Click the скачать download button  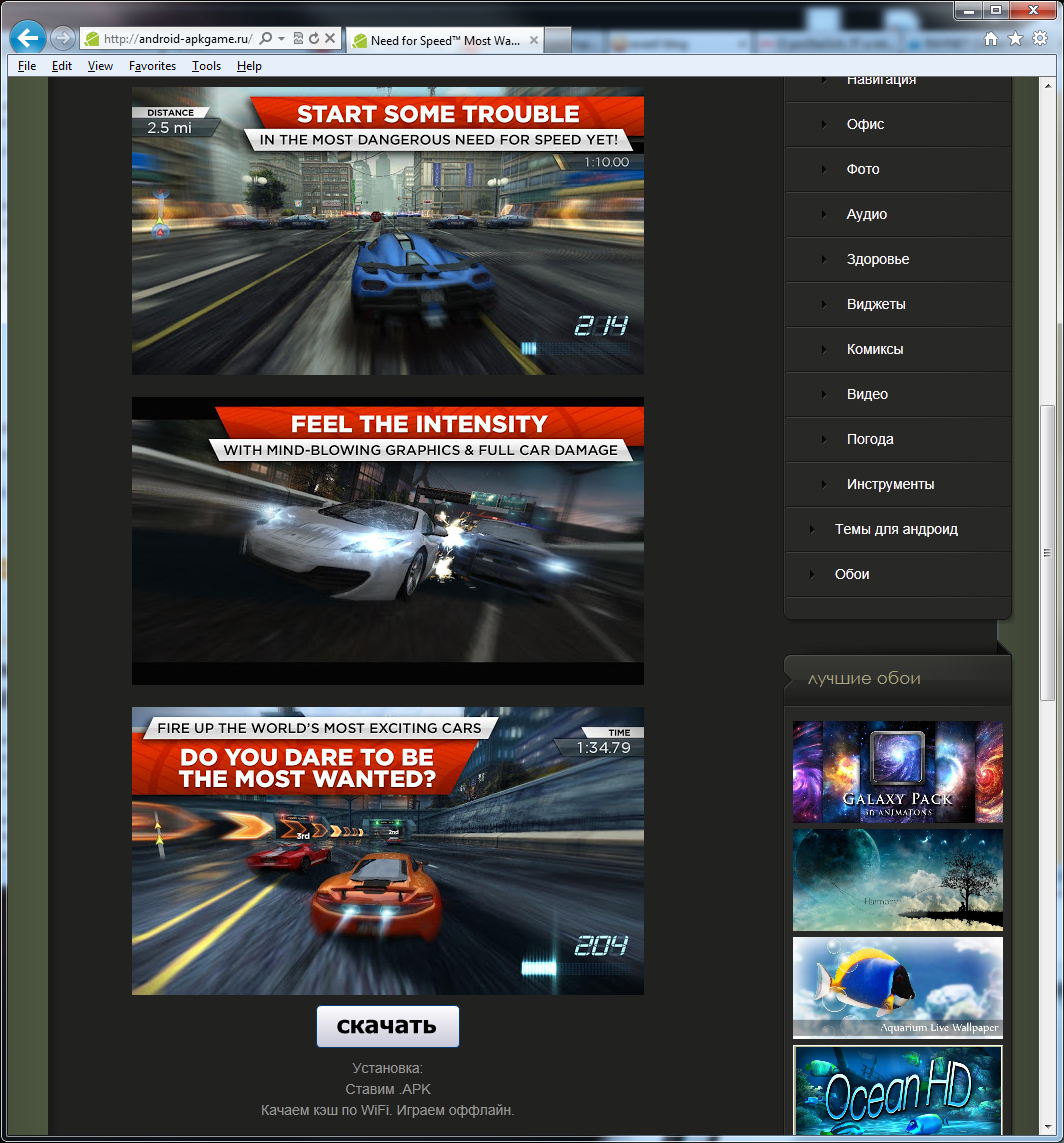[388, 1026]
